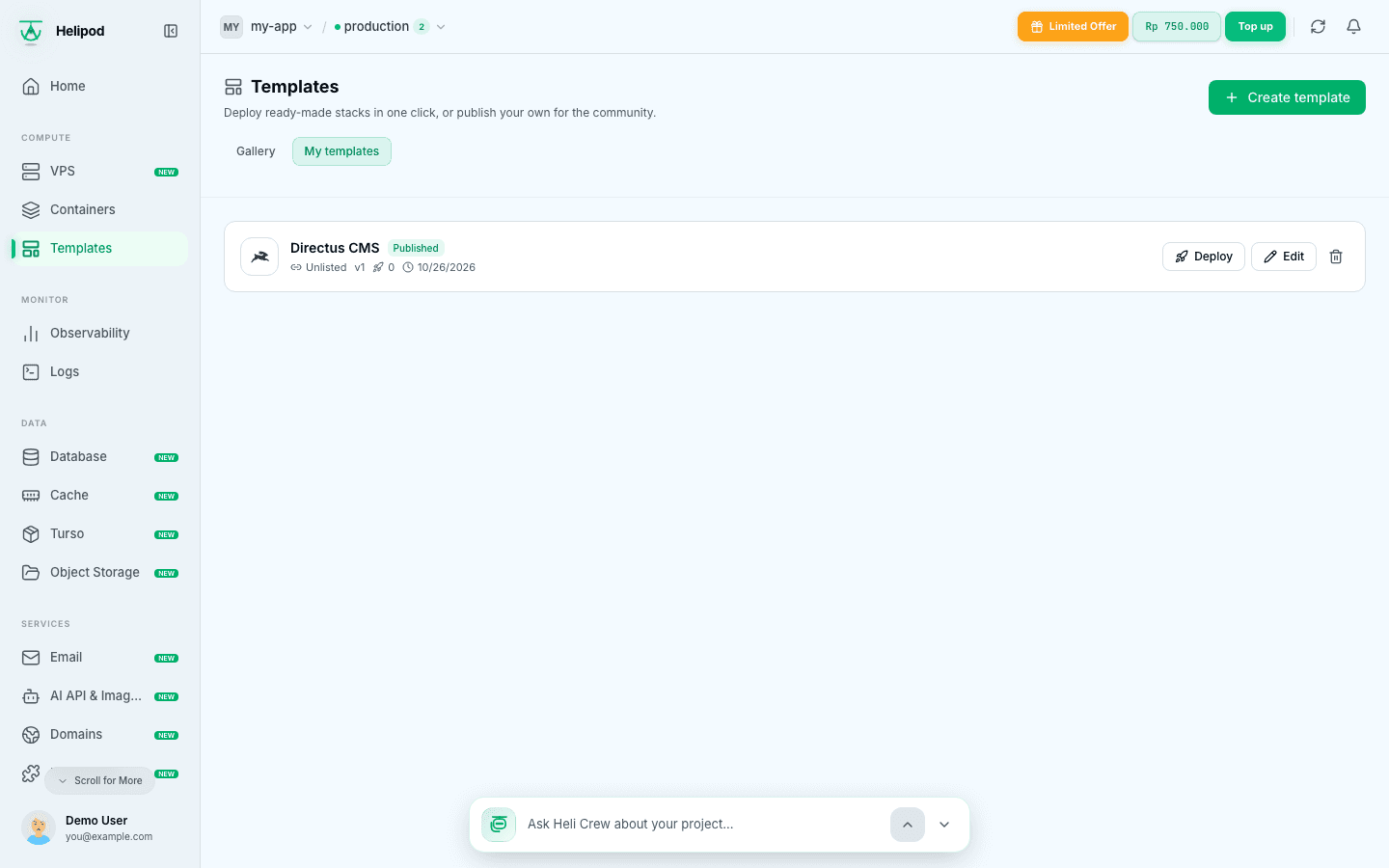This screenshot has height=868, width=1389.
Task: Click Rp 750.000 balance badge
Action: pyautogui.click(x=1177, y=27)
